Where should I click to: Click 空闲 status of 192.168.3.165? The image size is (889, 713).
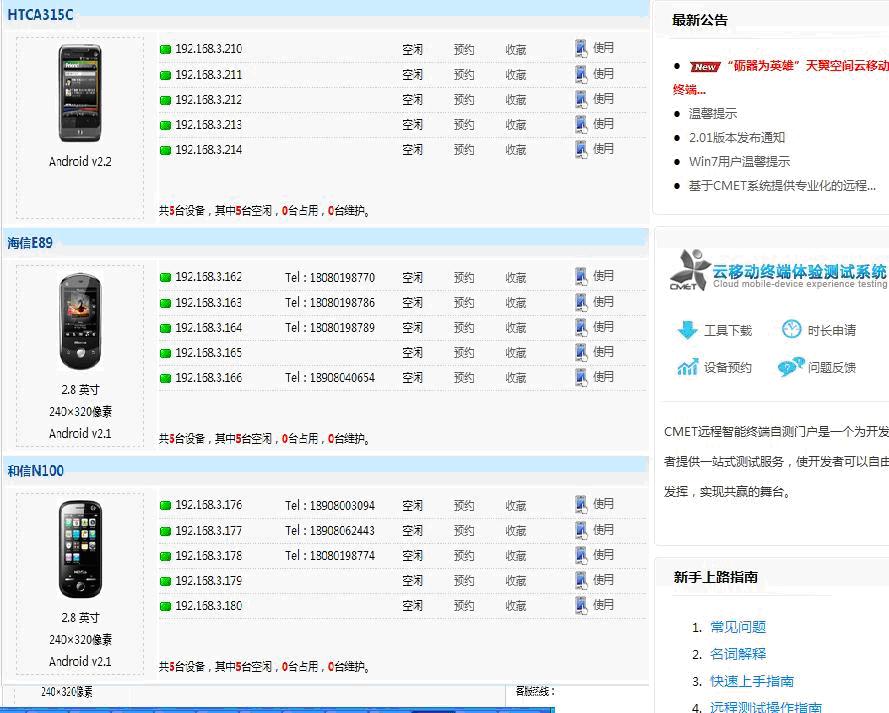[x=412, y=353]
